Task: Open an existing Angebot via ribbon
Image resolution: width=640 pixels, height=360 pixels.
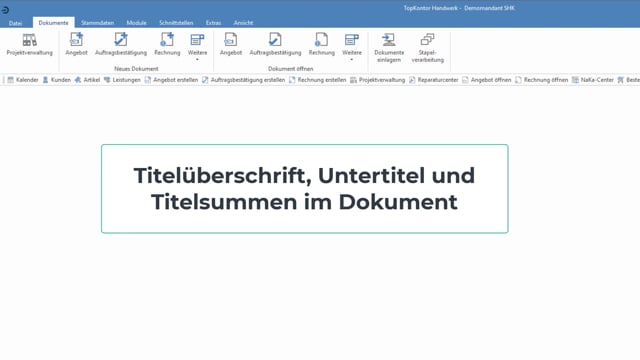Action: (231, 44)
